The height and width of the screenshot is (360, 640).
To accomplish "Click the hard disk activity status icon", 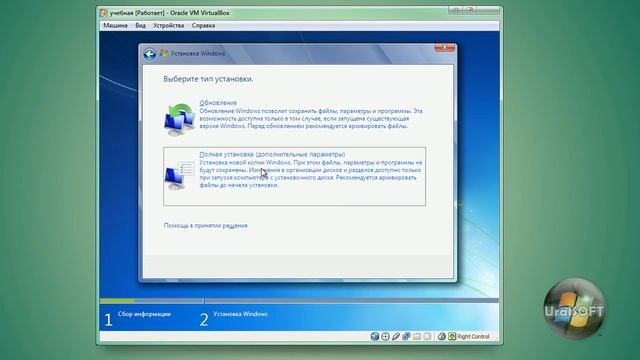I will pos(375,336).
